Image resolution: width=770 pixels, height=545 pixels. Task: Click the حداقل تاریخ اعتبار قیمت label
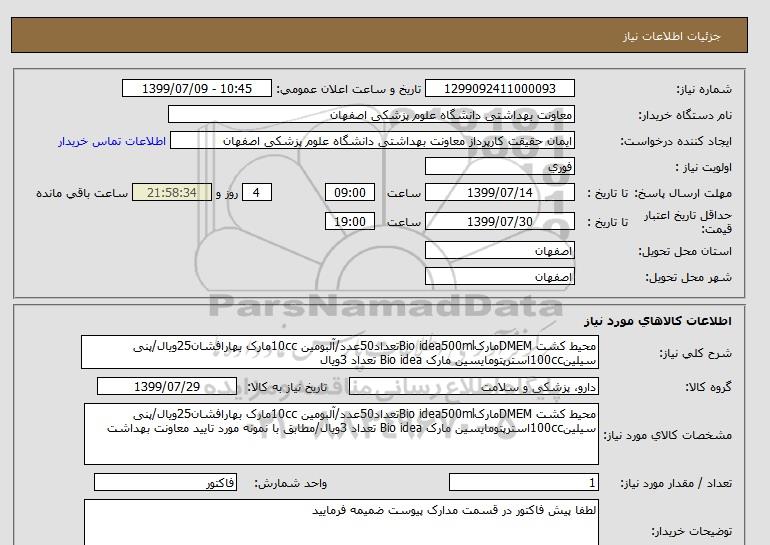pyautogui.click(x=688, y=222)
